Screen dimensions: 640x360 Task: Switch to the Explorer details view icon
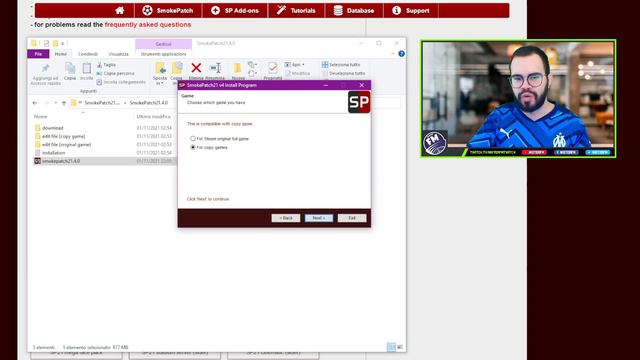(391, 347)
